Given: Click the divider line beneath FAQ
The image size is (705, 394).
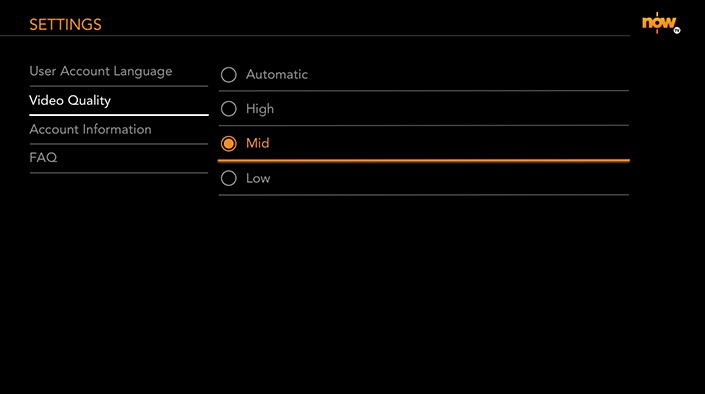Looking at the screenshot, I should click(119, 173).
